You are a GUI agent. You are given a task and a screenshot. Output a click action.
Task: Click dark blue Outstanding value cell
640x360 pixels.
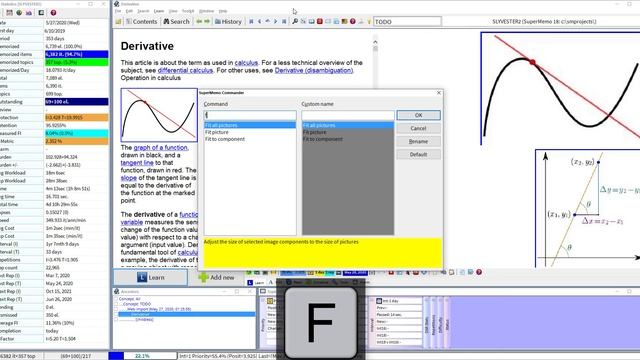(77, 102)
